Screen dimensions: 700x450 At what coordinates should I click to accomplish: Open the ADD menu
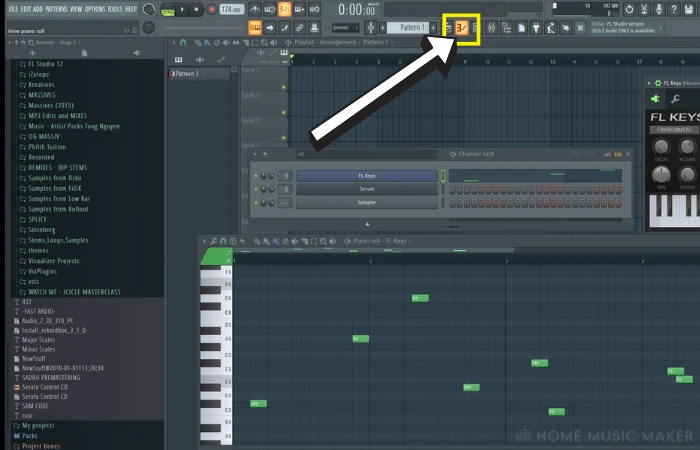coord(38,9)
